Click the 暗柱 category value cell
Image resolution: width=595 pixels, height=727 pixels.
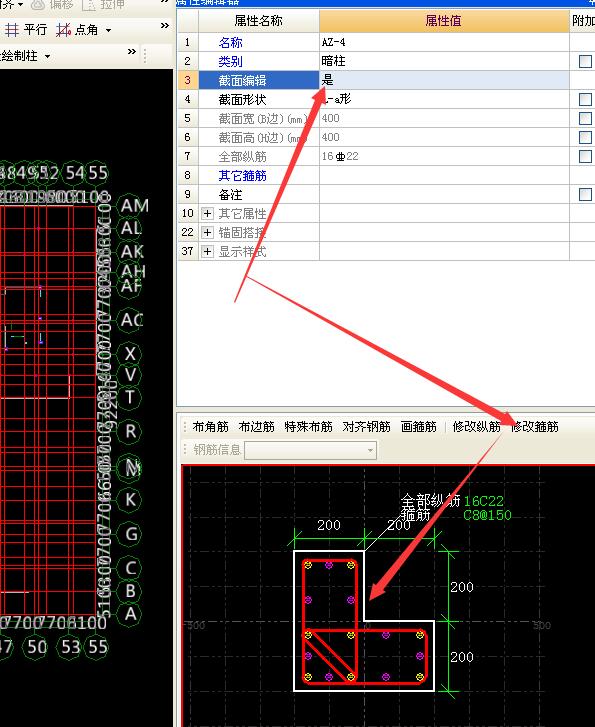point(444,61)
